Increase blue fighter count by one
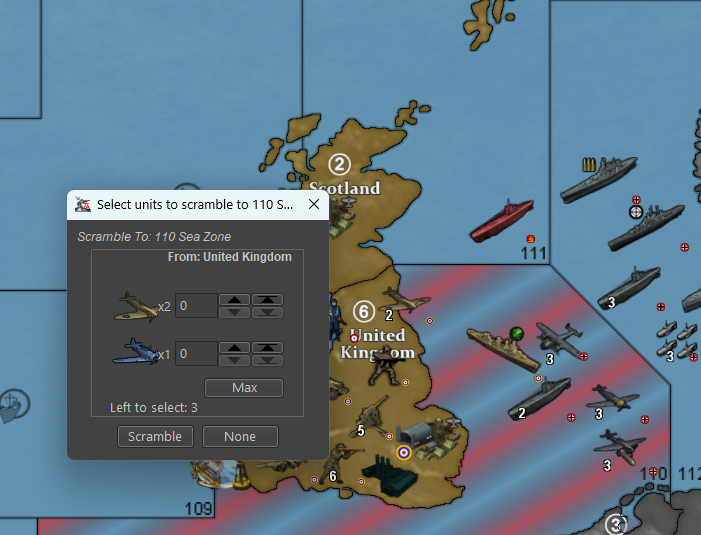The width and height of the screenshot is (701, 535). tap(233, 347)
